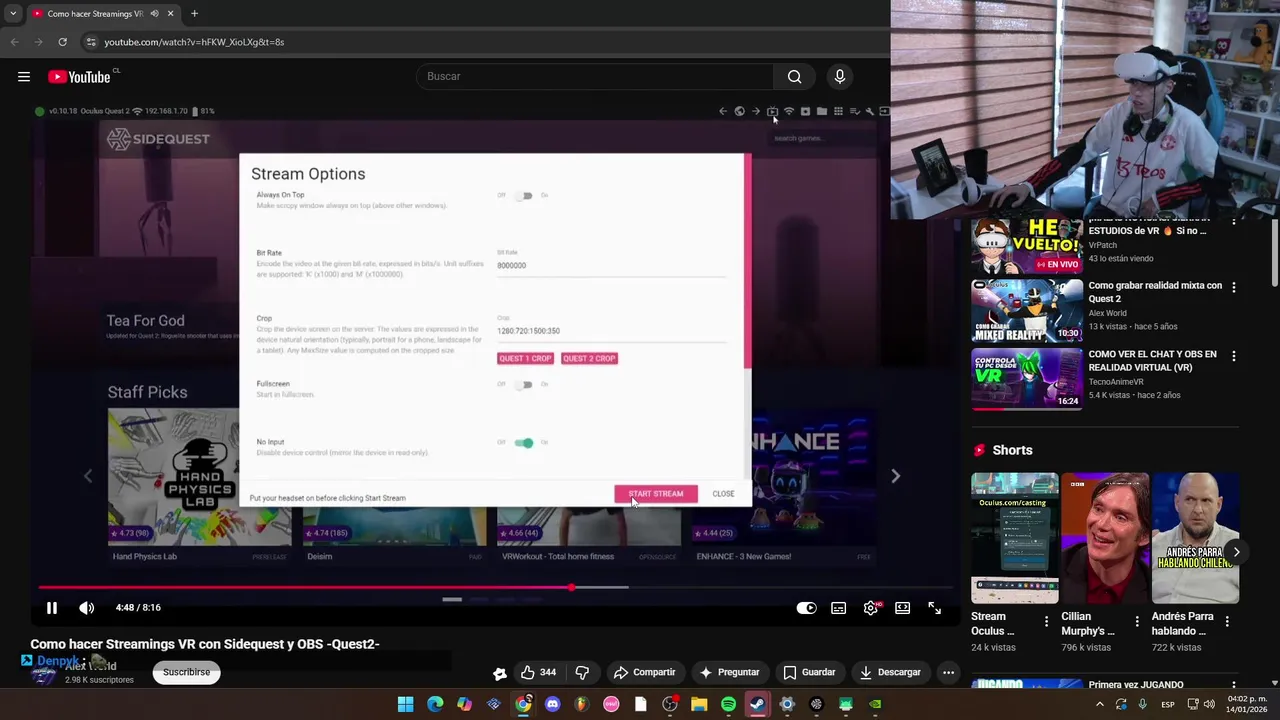Click the SideQuest forward arrow icon
This screenshot has height=720, width=1280.
pyautogui.click(x=756, y=111)
